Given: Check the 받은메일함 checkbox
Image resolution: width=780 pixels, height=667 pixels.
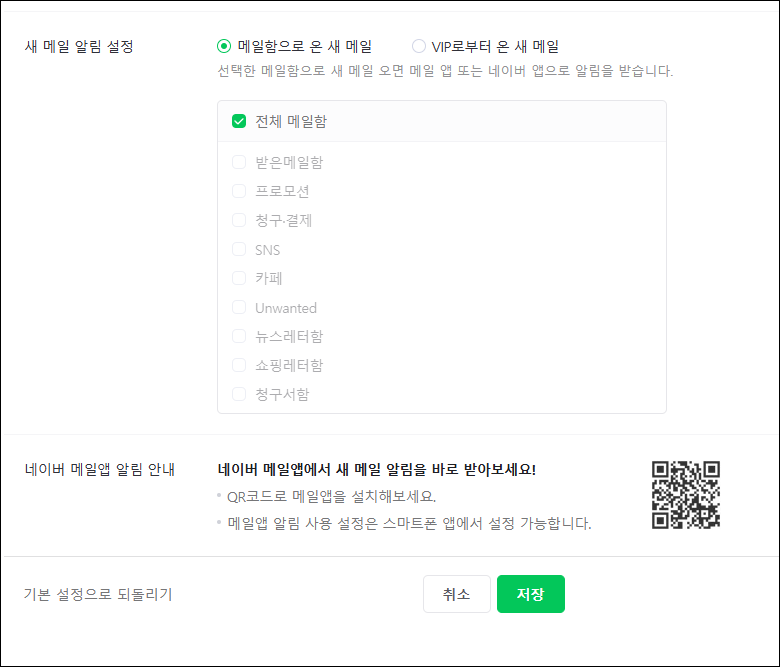Looking at the screenshot, I should pos(239,162).
